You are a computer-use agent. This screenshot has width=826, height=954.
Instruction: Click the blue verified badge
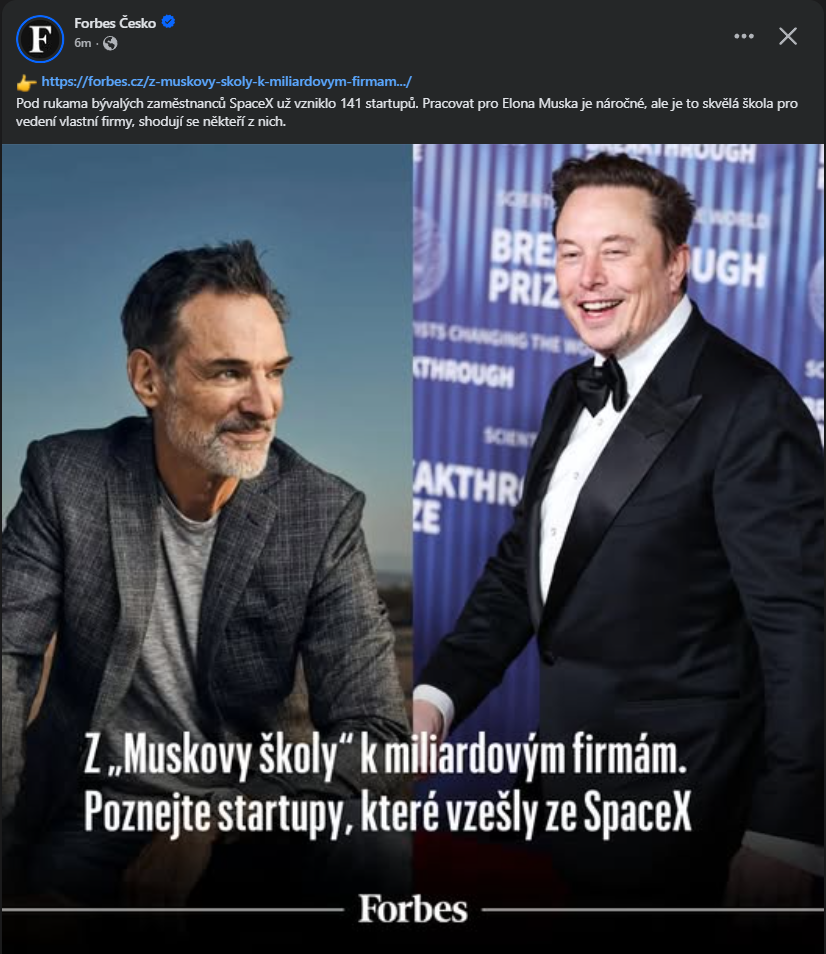[x=168, y=22]
